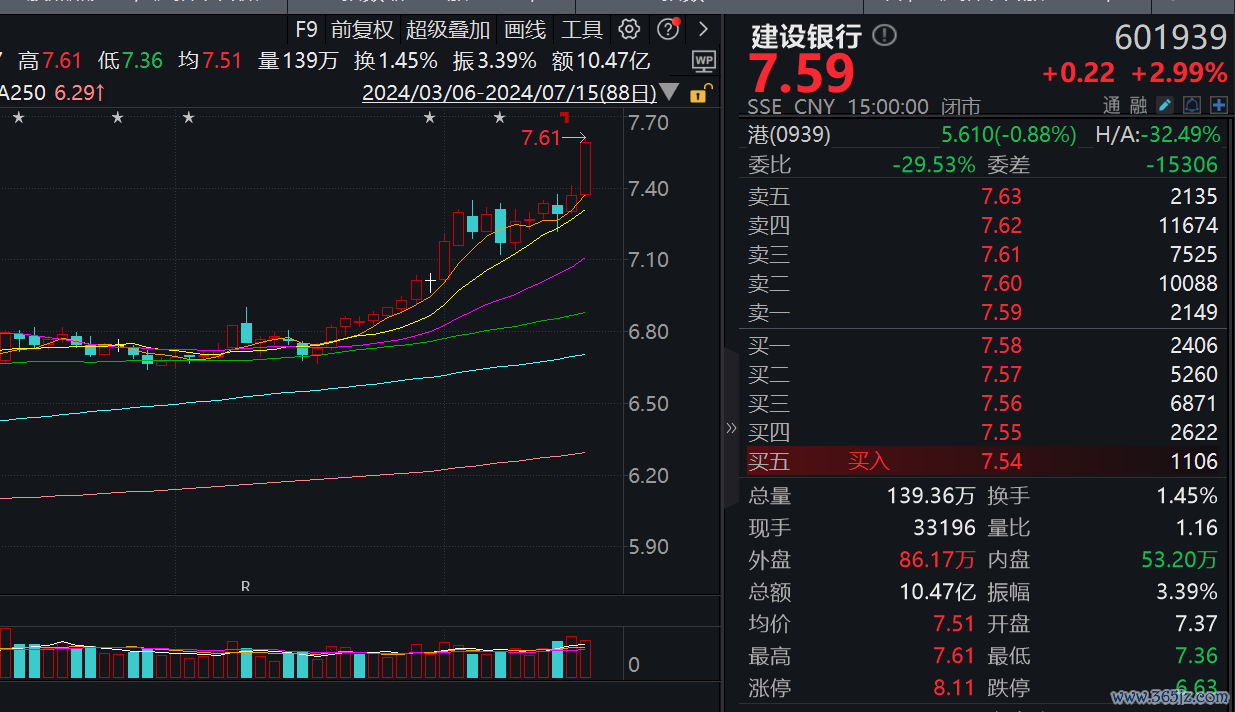Select 买四 bid price 7.55
This screenshot has width=1235, height=712.
coord(1001,432)
